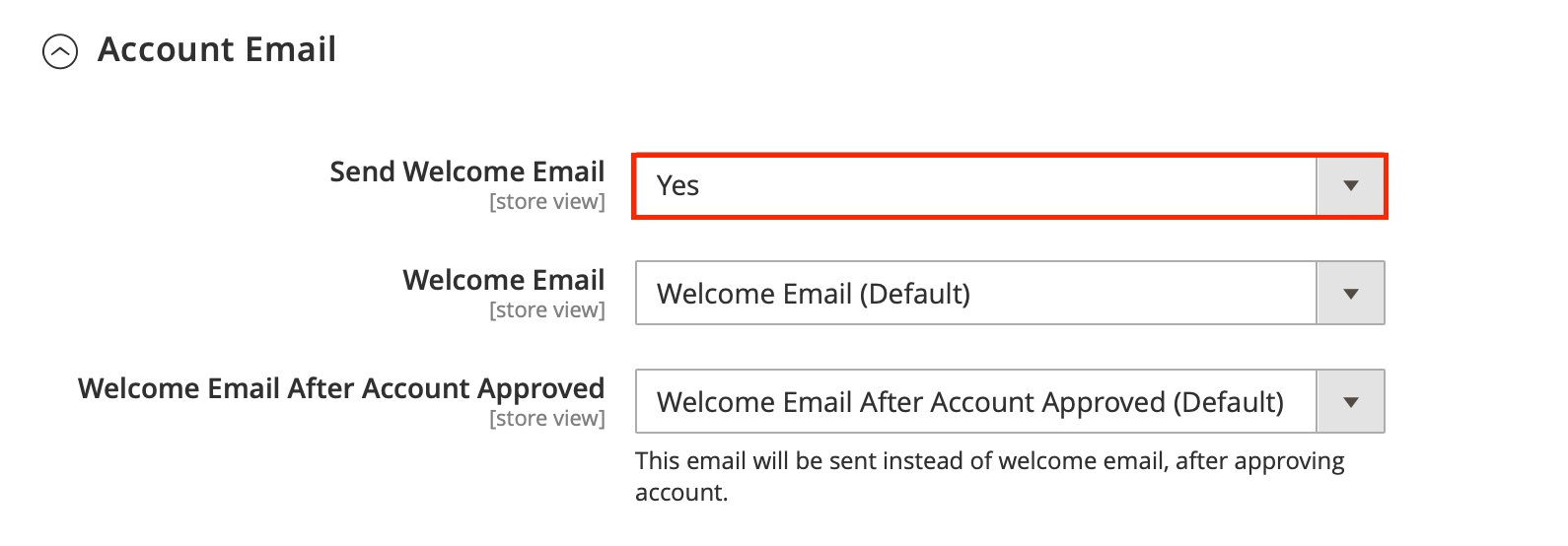The width and height of the screenshot is (1568, 546).
Task: Collapse the Account Email section icon
Action: coord(60,51)
